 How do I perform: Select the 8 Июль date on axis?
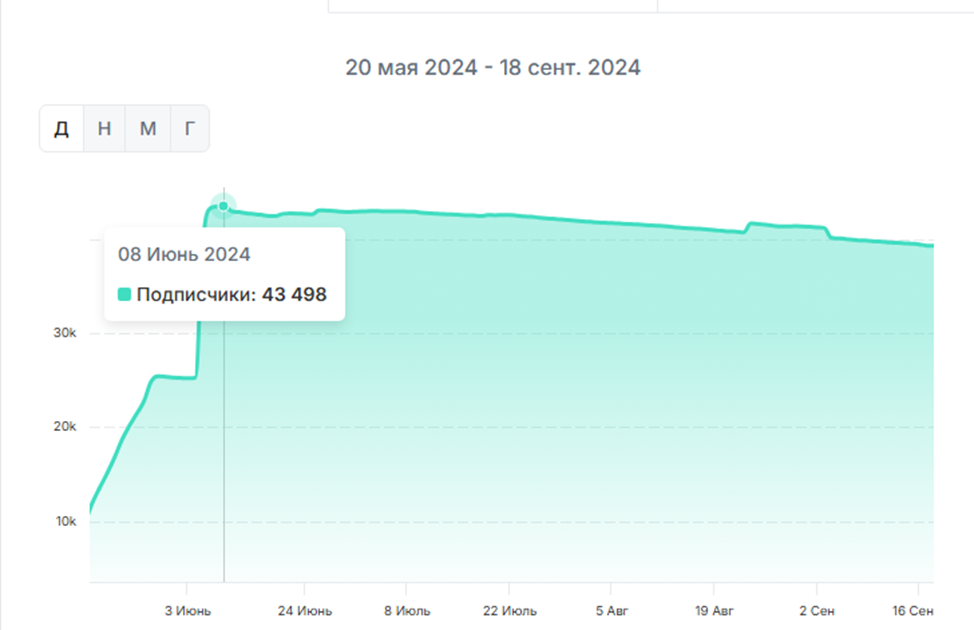point(405,610)
